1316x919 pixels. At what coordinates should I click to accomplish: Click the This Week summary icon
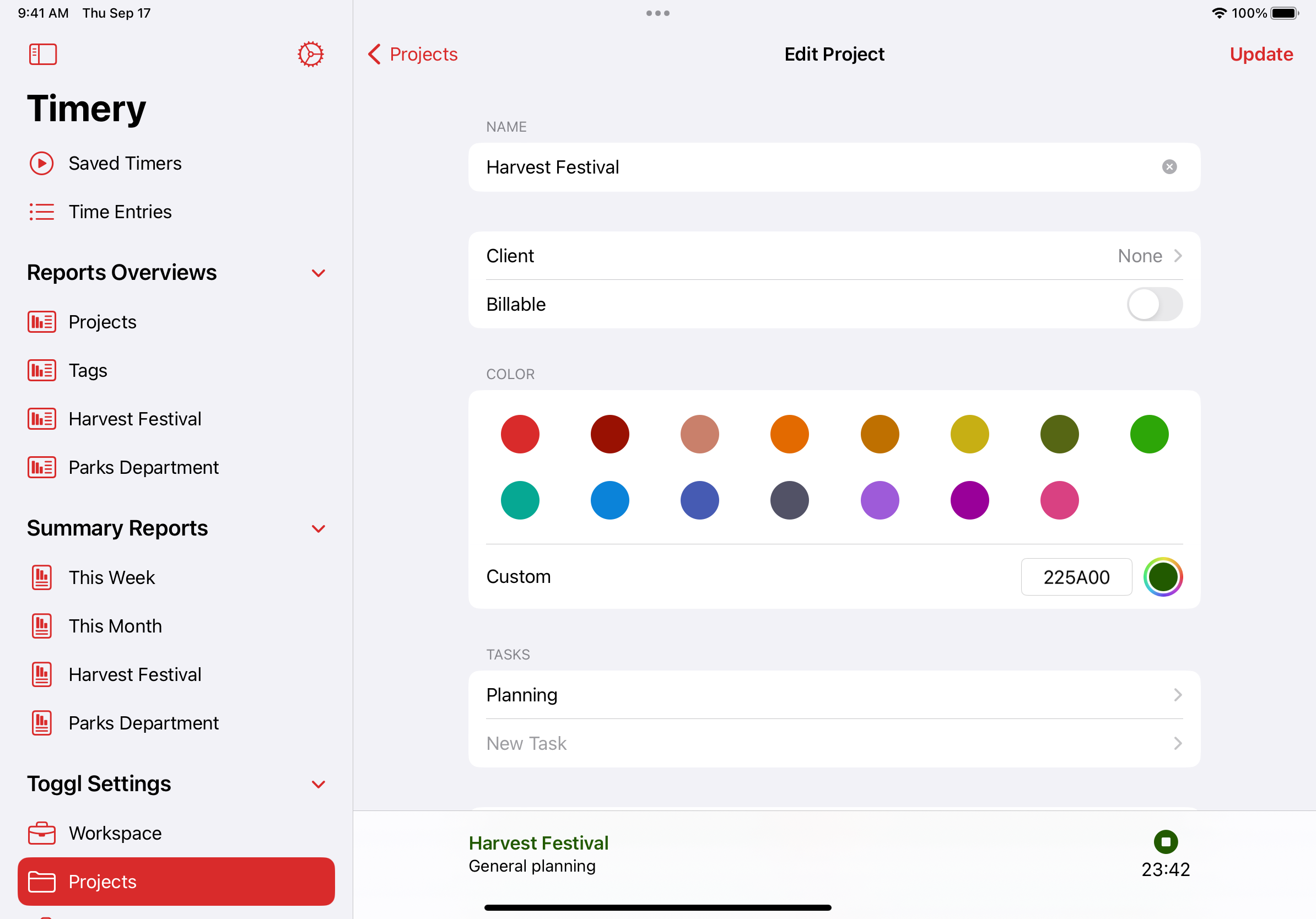42,577
